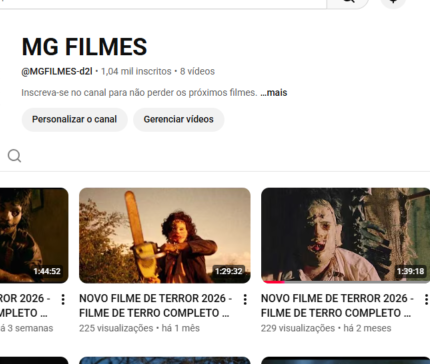The height and width of the screenshot is (364, 430).
Task: Open video title above 229 visualizações
Action: (x=337, y=305)
